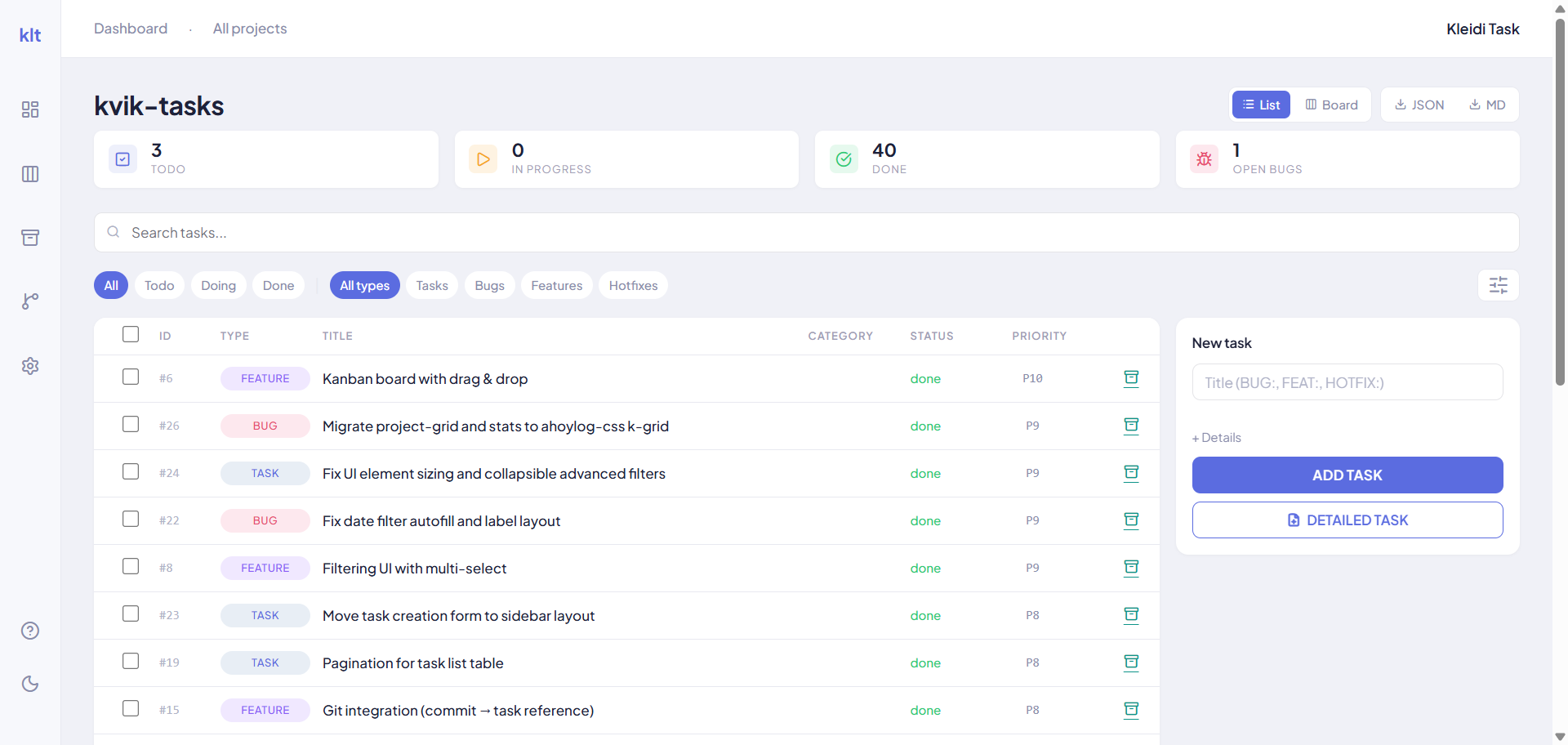Open the help question mark icon
Screen dimensions: 1568x745
point(30,631)
